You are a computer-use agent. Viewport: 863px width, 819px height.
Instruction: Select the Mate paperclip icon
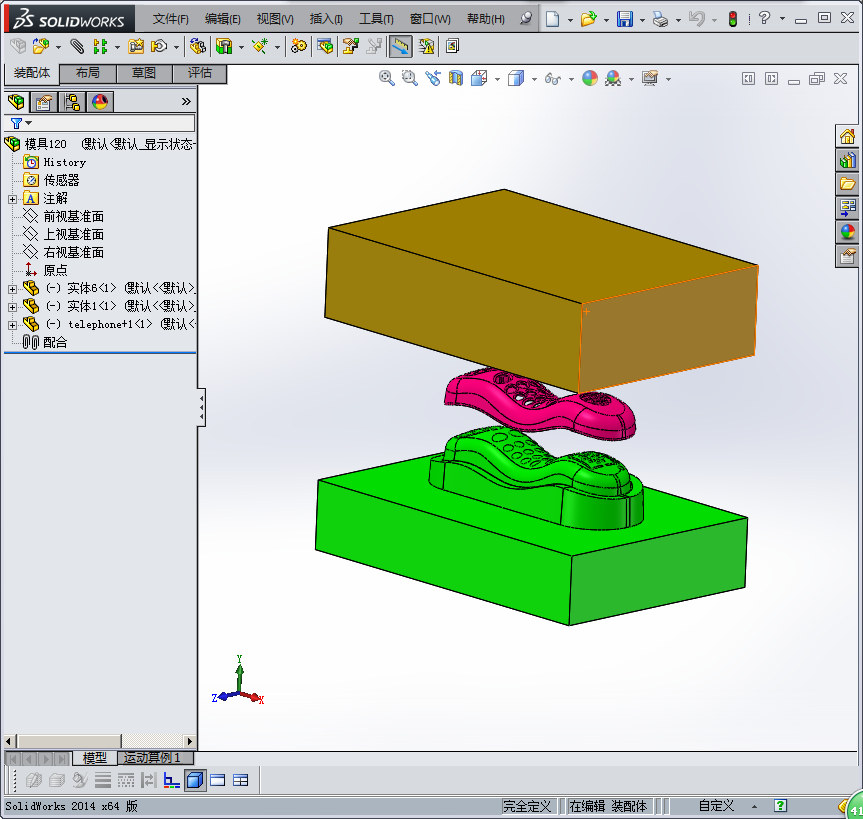[75, 46]
